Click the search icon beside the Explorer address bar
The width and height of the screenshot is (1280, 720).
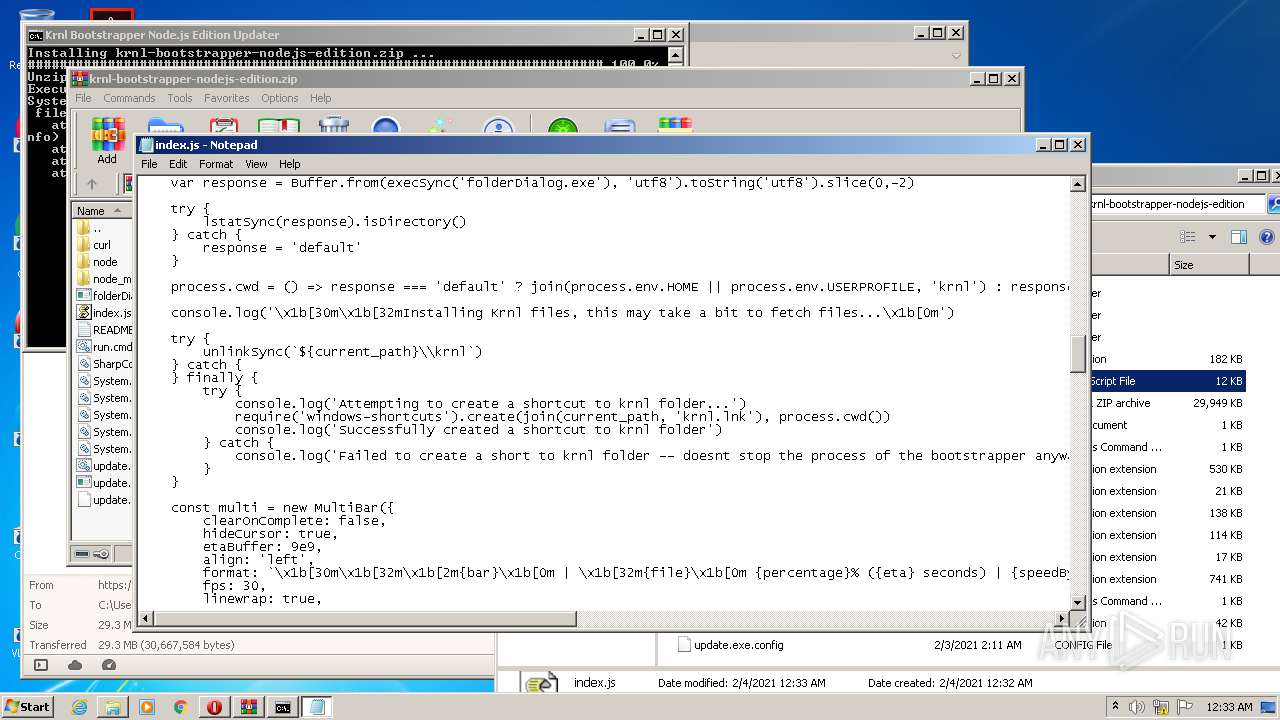[x=1273, y=204]
